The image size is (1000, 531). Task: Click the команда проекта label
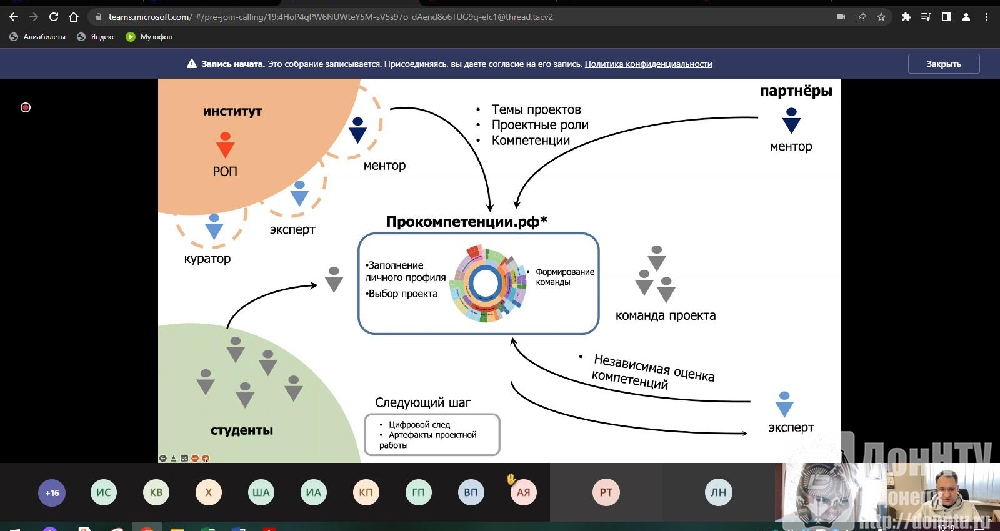pyautogui.click(x=665, y=315)
